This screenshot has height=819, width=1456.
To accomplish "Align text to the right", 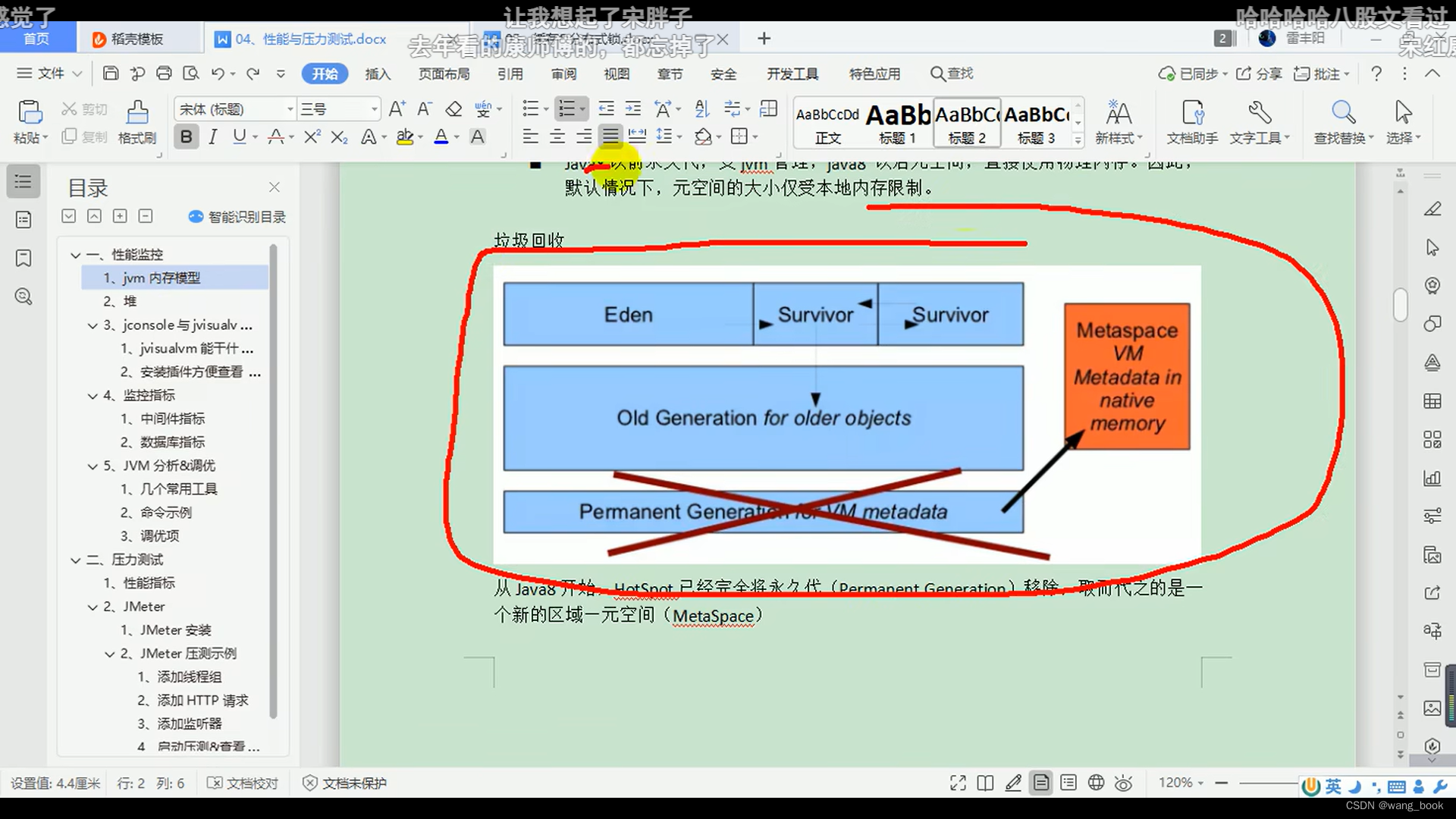I will tap(584, 136).
